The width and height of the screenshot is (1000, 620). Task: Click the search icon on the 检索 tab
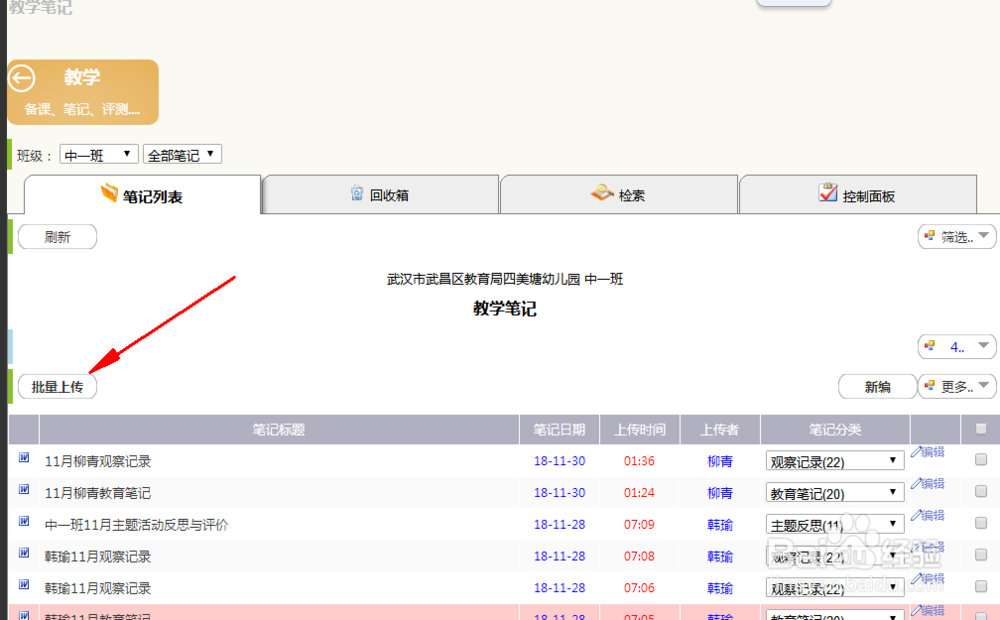click(x=601, y=193)
